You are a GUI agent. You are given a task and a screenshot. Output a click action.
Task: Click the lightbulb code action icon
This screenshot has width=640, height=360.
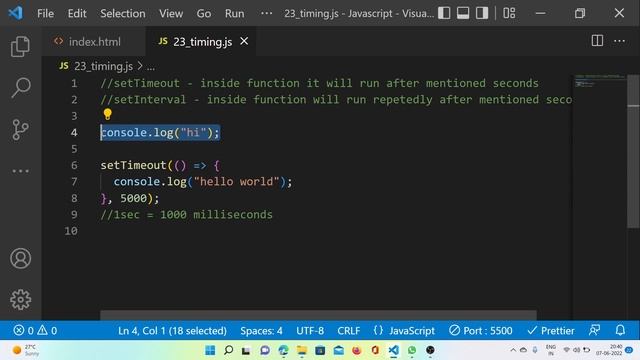107,114
